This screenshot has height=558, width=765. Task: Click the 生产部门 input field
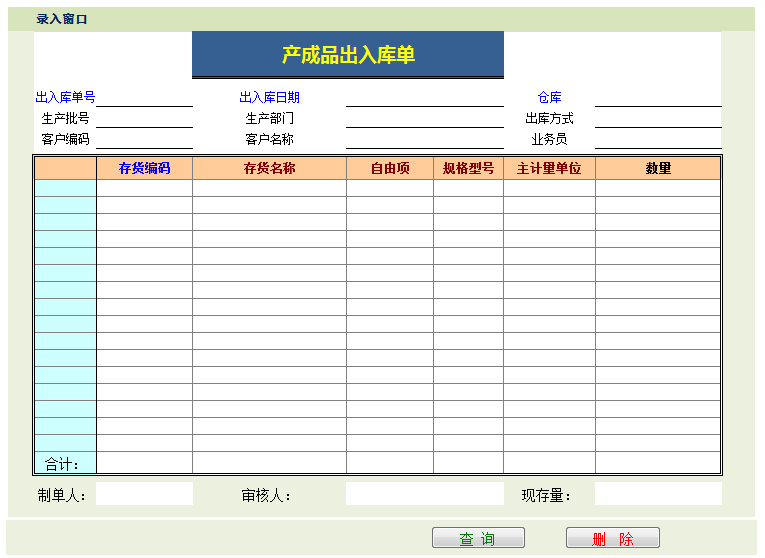424,118
